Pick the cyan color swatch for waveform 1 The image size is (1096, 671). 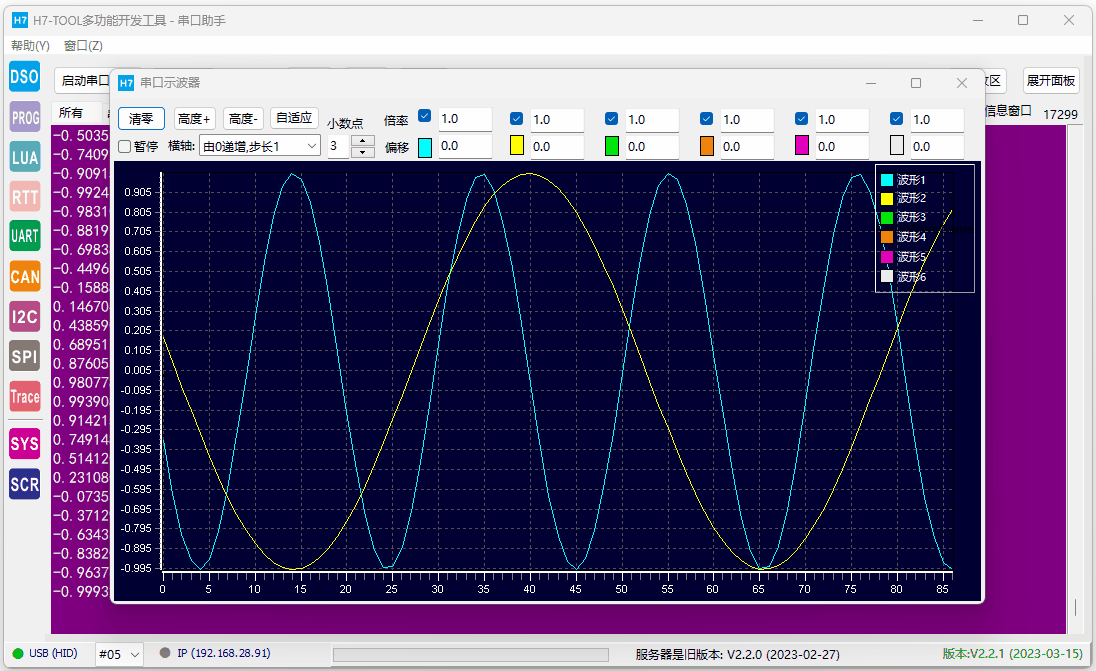[x=425, y=147]
